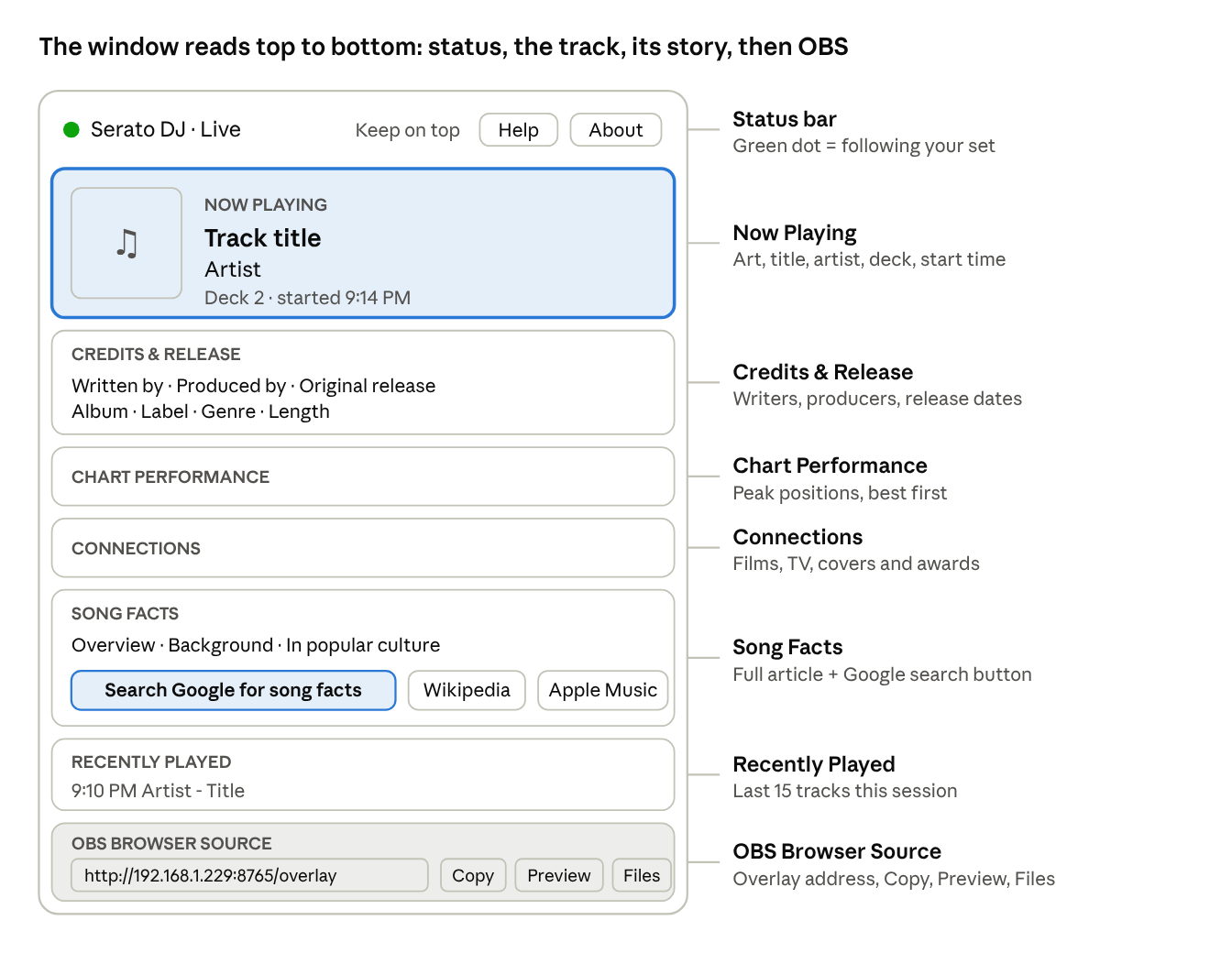This screenshot has width=1232, height=964.
Task: Click the Artist name in Now Playing
Action: tap(233, 269)
